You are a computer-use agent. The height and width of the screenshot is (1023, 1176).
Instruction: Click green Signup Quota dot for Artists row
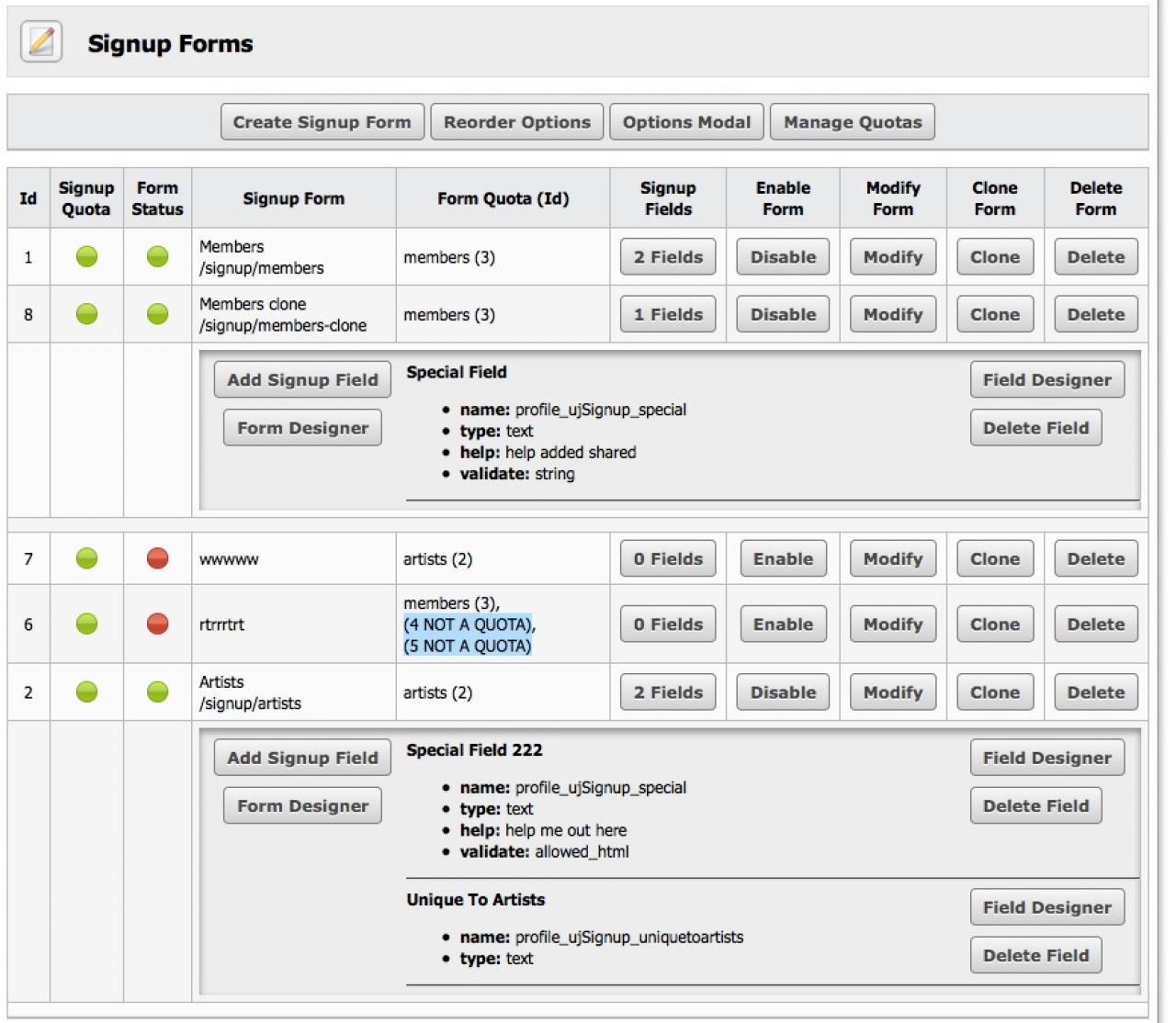point(86,692)
